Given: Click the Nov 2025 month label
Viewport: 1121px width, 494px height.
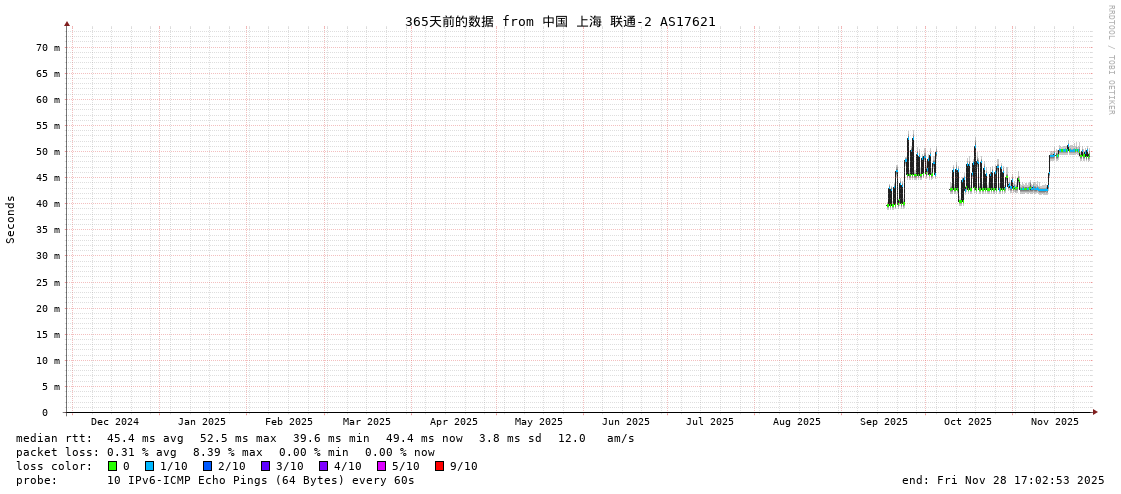Looking at the screenshot, I should point(1055,422).
